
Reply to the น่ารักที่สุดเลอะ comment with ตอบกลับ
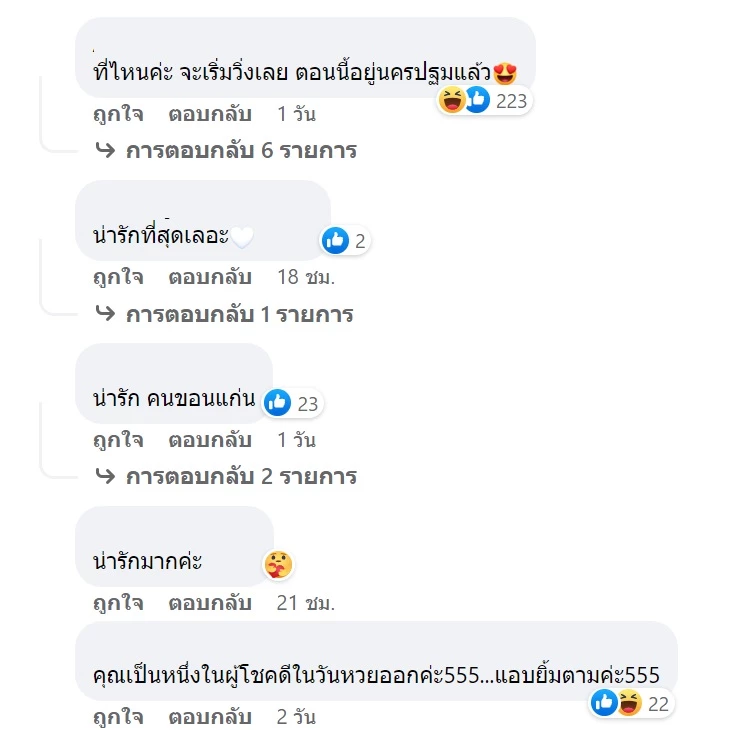[210, 277]
